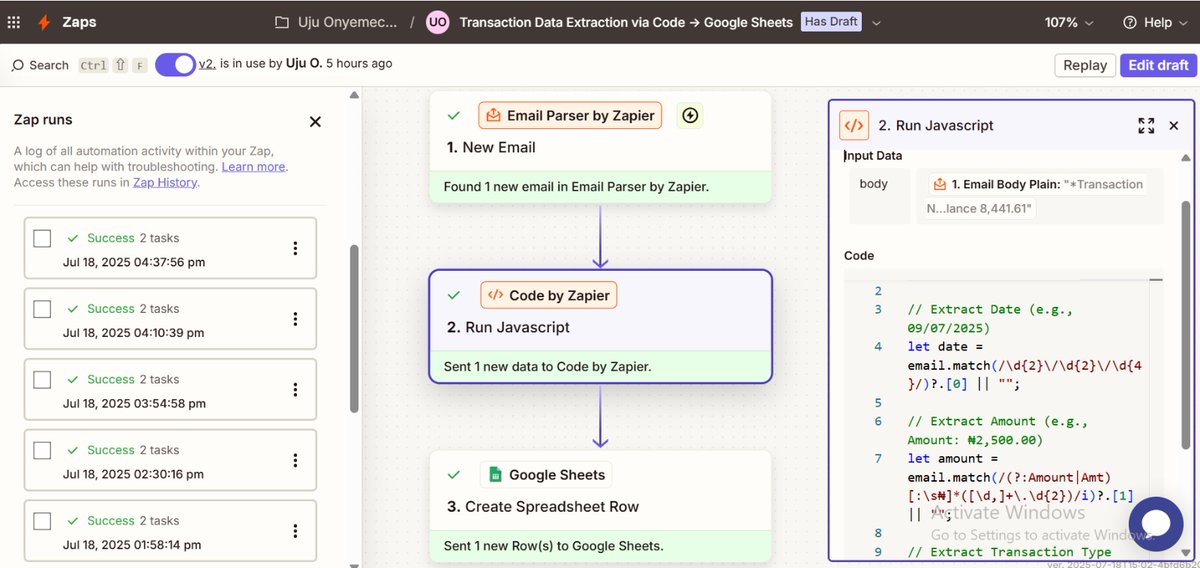This screenshot has height=568, width=1200.
Task: Click code line 7 let amount
Action: (1020, 486)
